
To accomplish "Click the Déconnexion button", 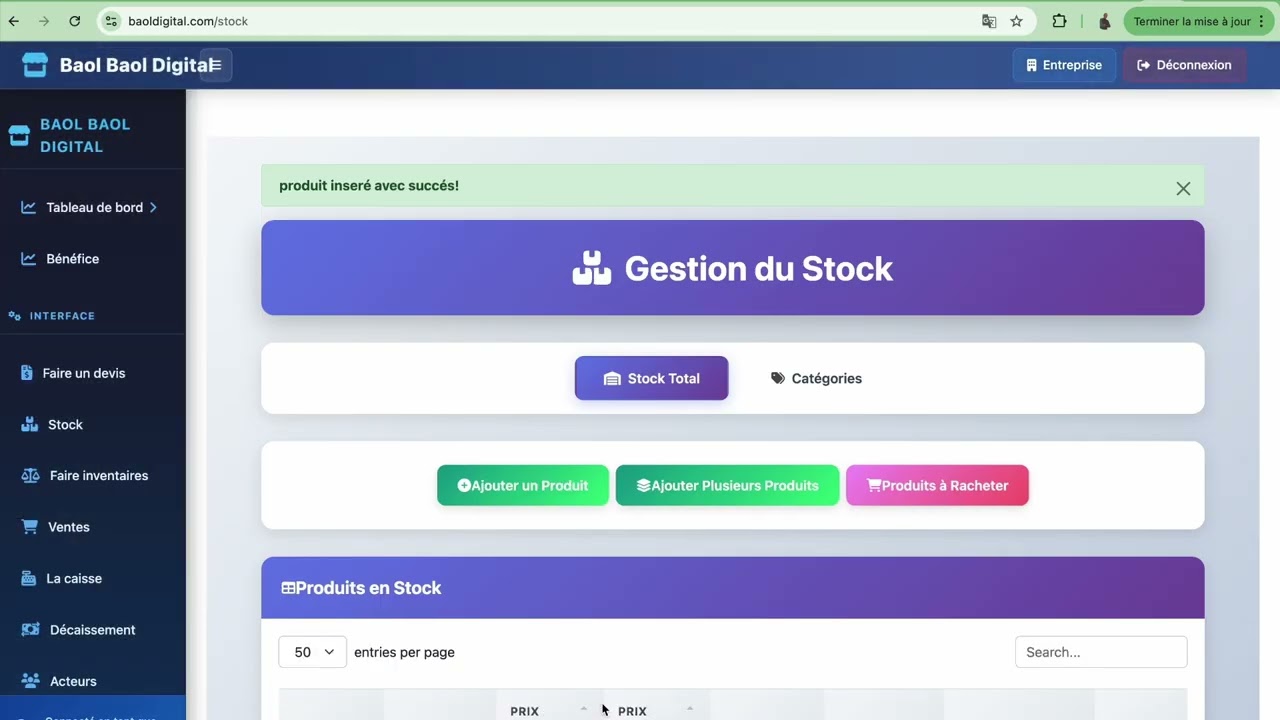I will 1184,65.
